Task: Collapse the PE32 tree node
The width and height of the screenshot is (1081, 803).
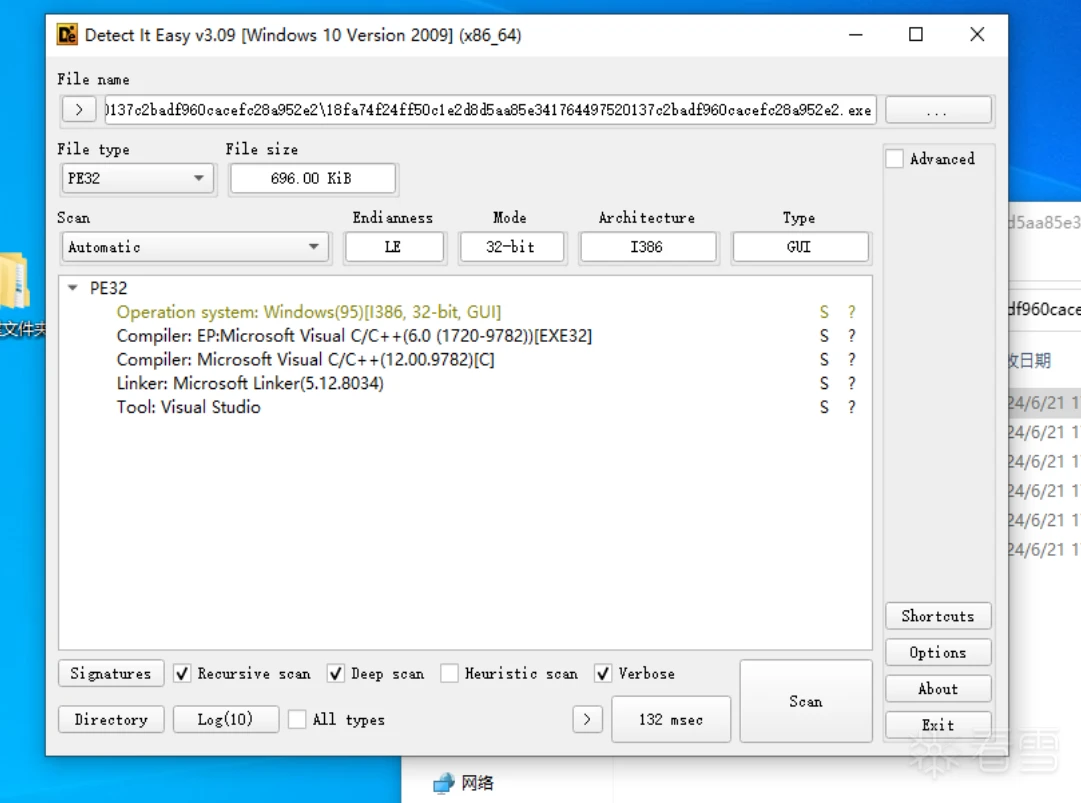Action: pos(73,288)
